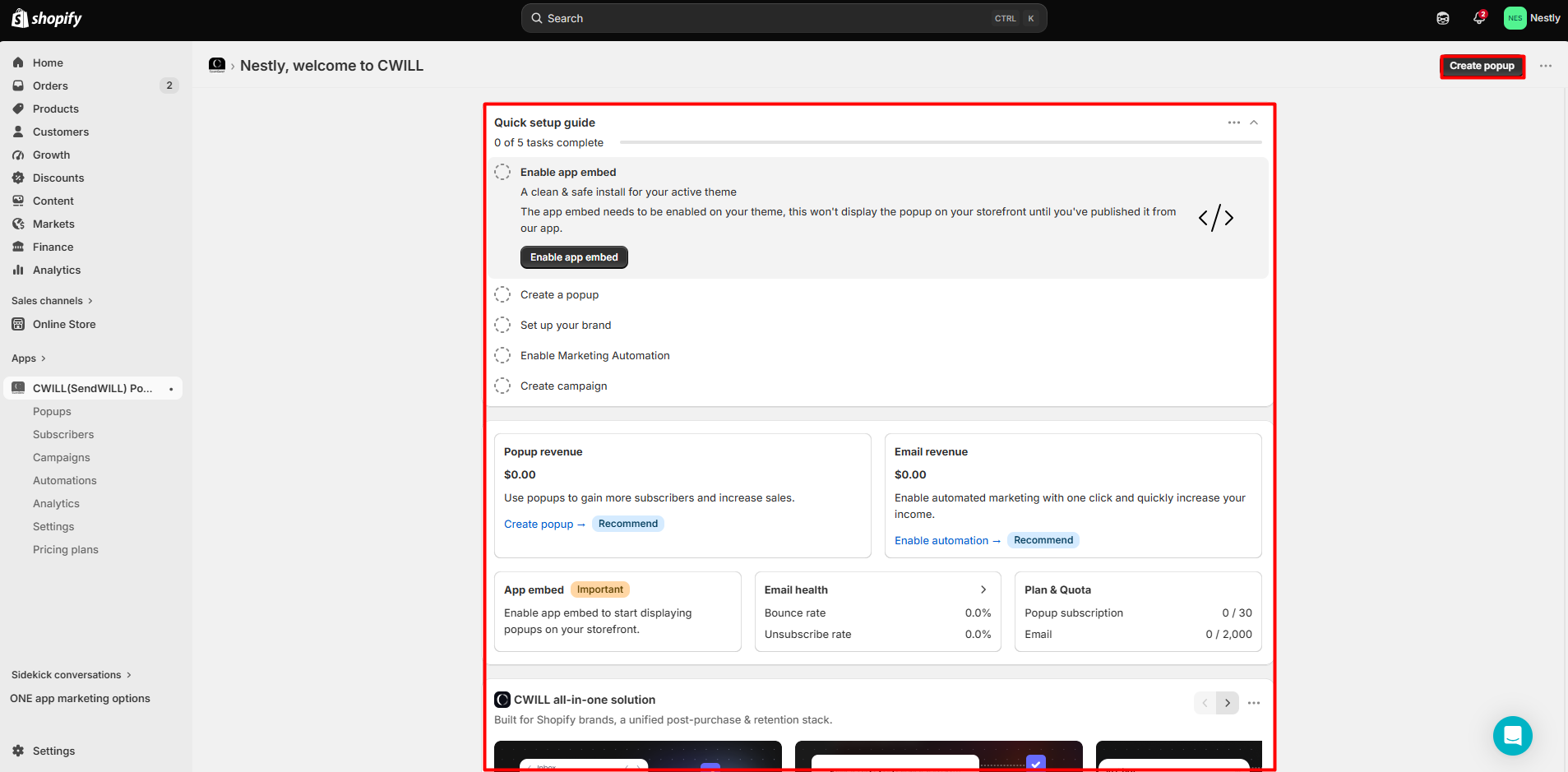Toggle the Create a popup task circle
This screenshot has width=1568, height=772.
(502, 294)
